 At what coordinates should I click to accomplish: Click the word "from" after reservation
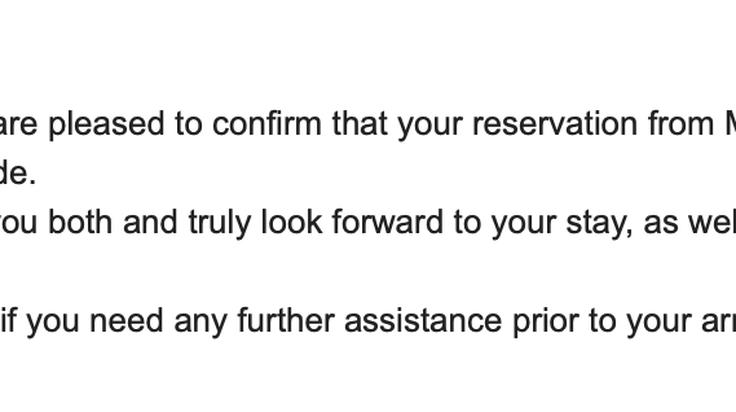click(682, 124)
